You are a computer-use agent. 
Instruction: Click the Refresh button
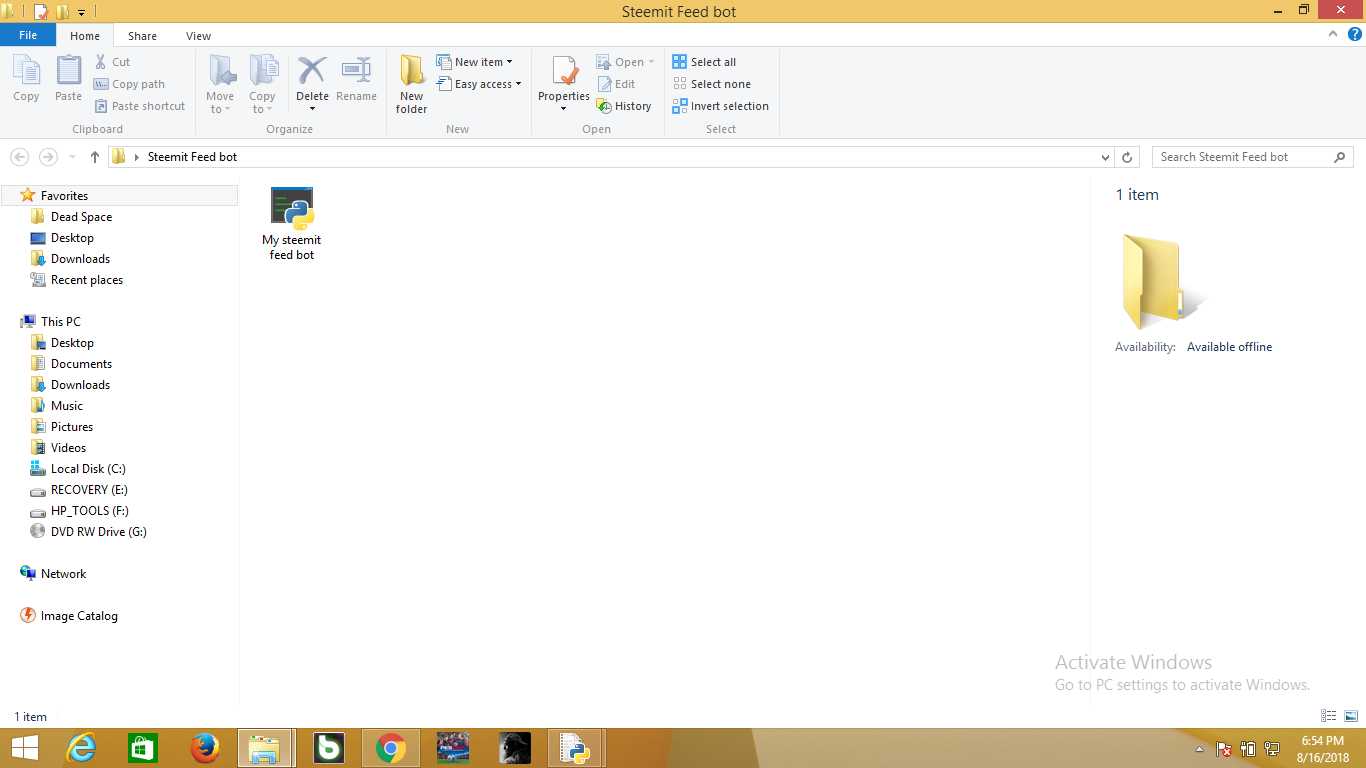pyautogui.click(x=1128, y=157)
